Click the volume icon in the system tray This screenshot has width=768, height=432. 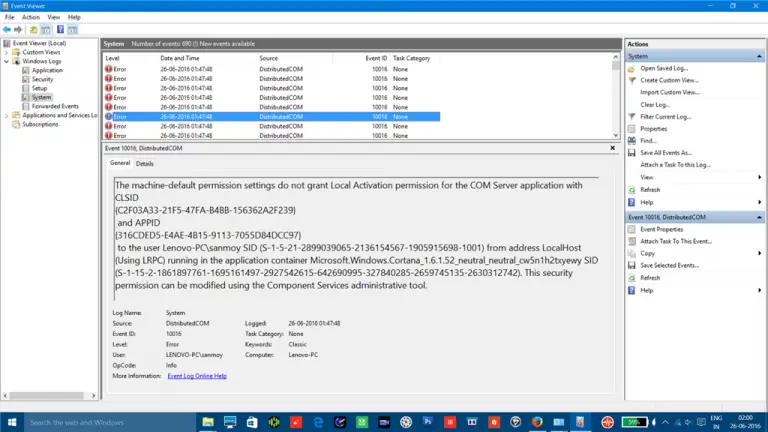[689, 422]
